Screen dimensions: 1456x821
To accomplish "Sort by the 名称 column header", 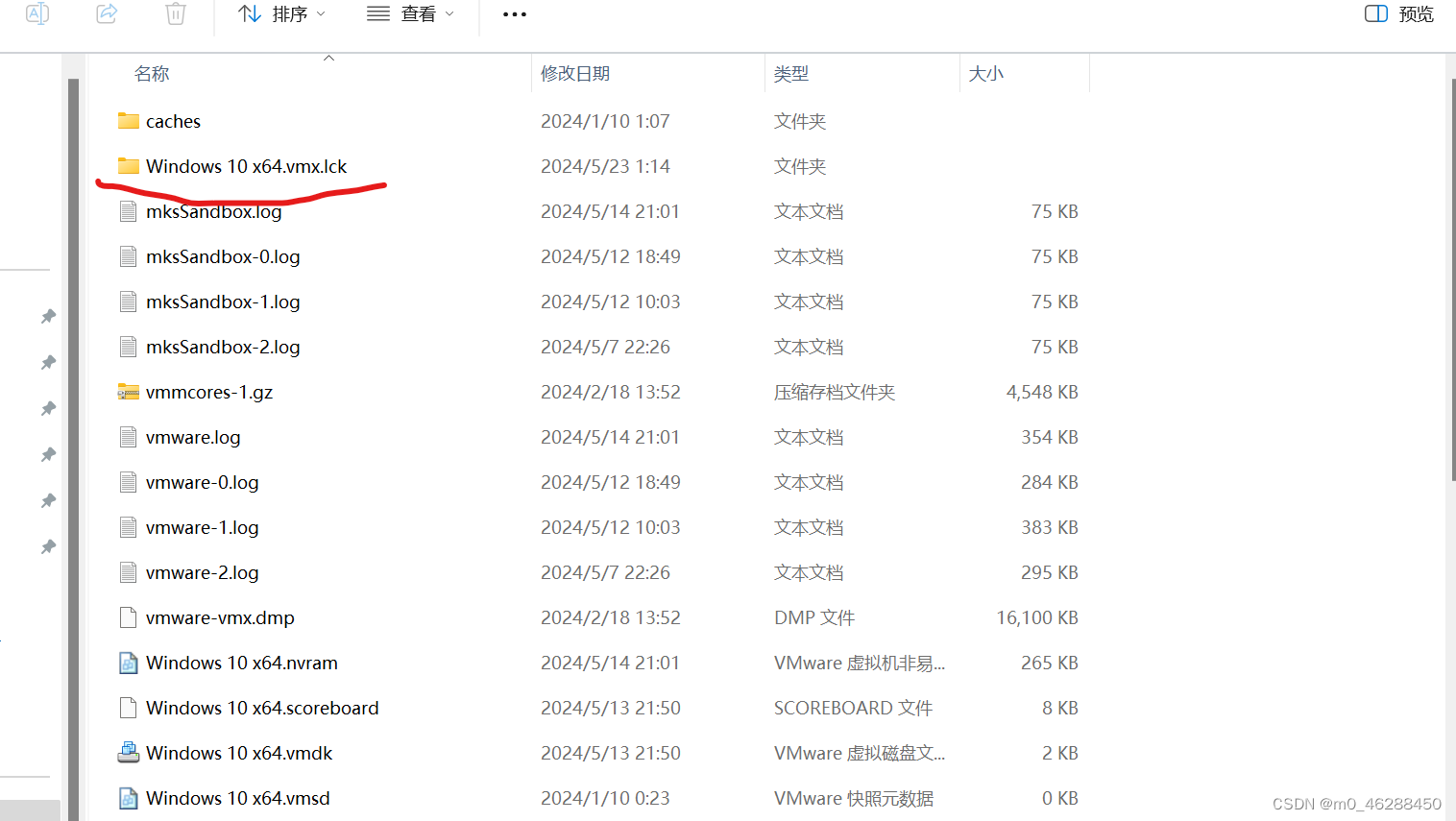I will (152, 74).
